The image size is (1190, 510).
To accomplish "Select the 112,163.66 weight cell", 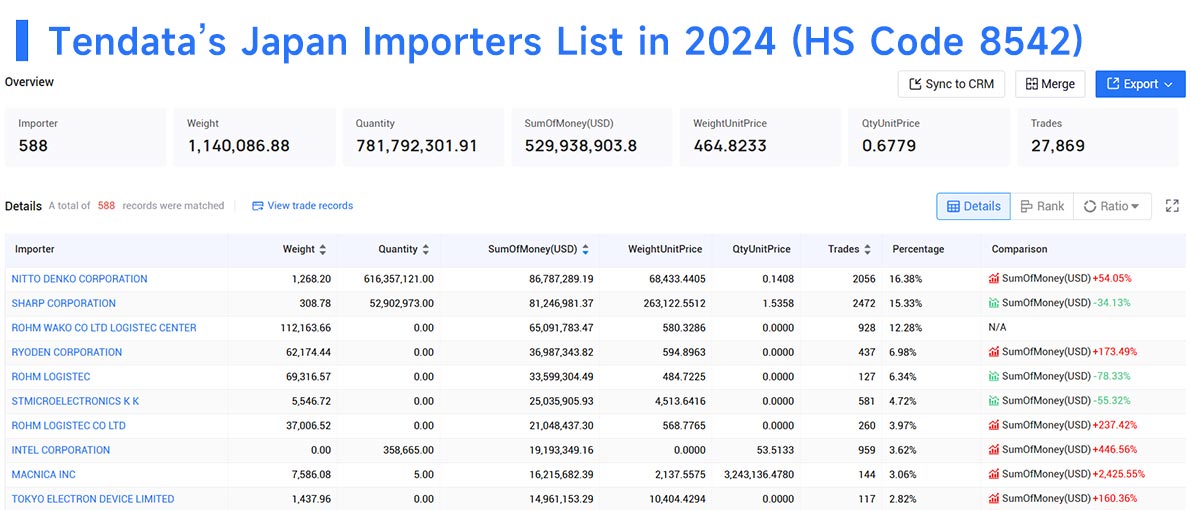I will [x=306, y=328].
